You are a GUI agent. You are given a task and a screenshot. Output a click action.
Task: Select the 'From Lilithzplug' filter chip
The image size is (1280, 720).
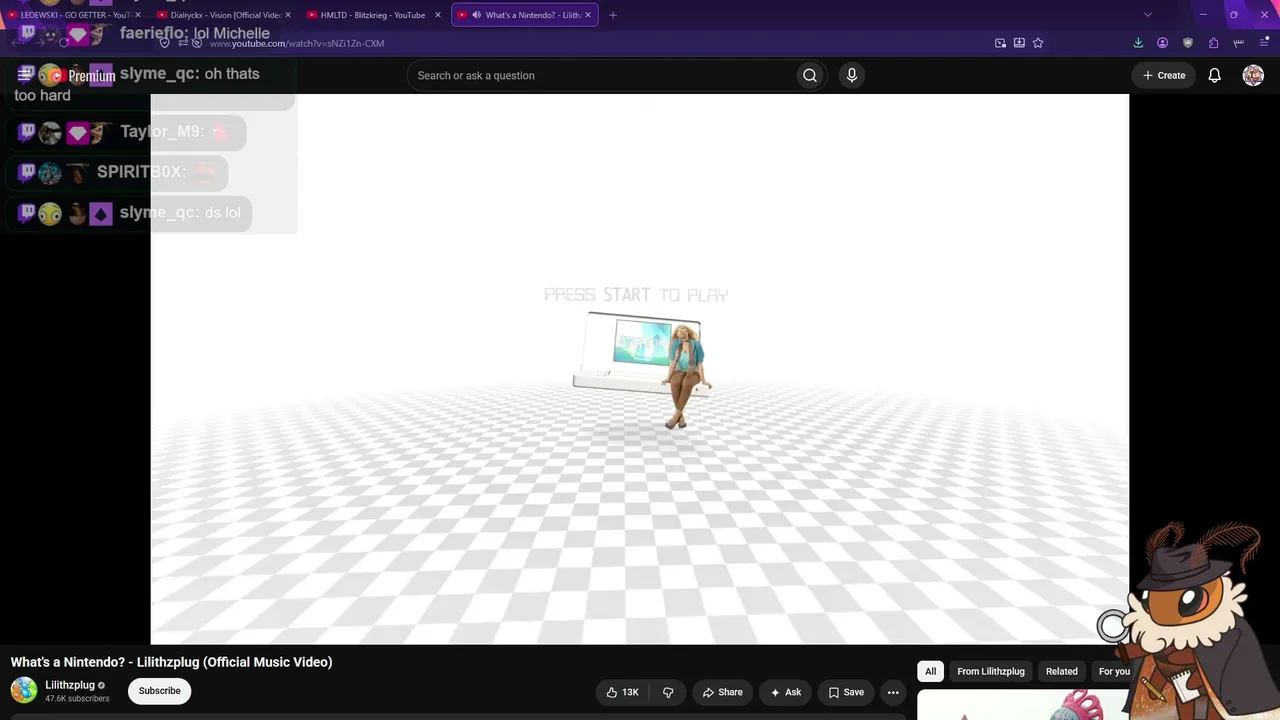click(x=991, y=671)
